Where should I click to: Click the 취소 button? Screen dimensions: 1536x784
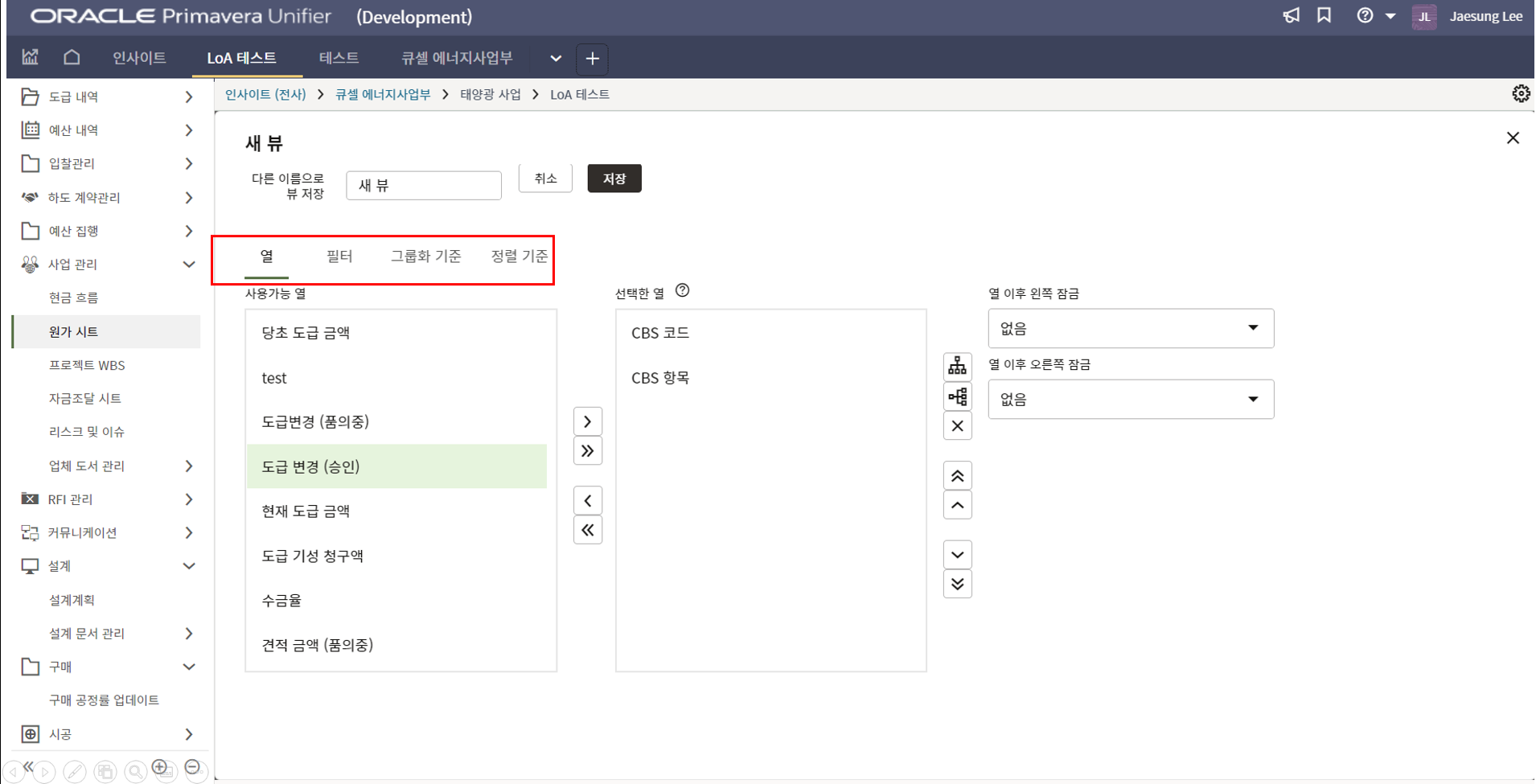click(x=545, y=179)
